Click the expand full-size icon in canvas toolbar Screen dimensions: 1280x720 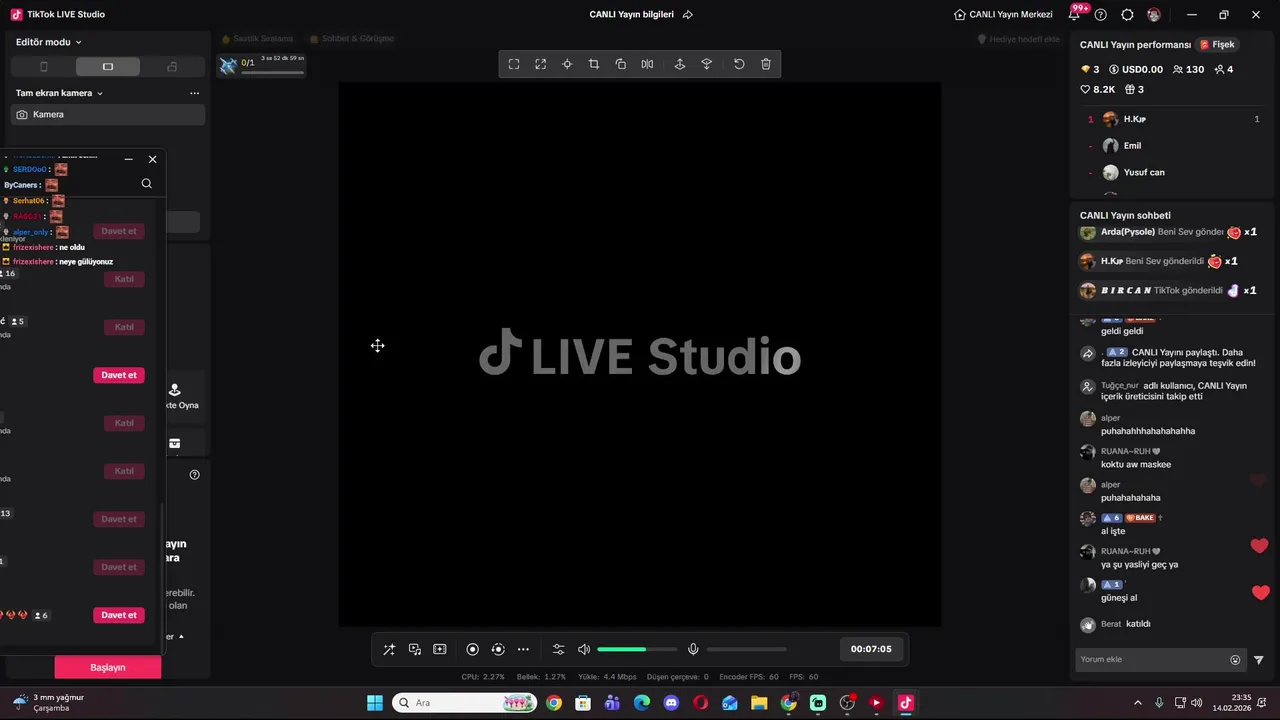tap(541, 64)
